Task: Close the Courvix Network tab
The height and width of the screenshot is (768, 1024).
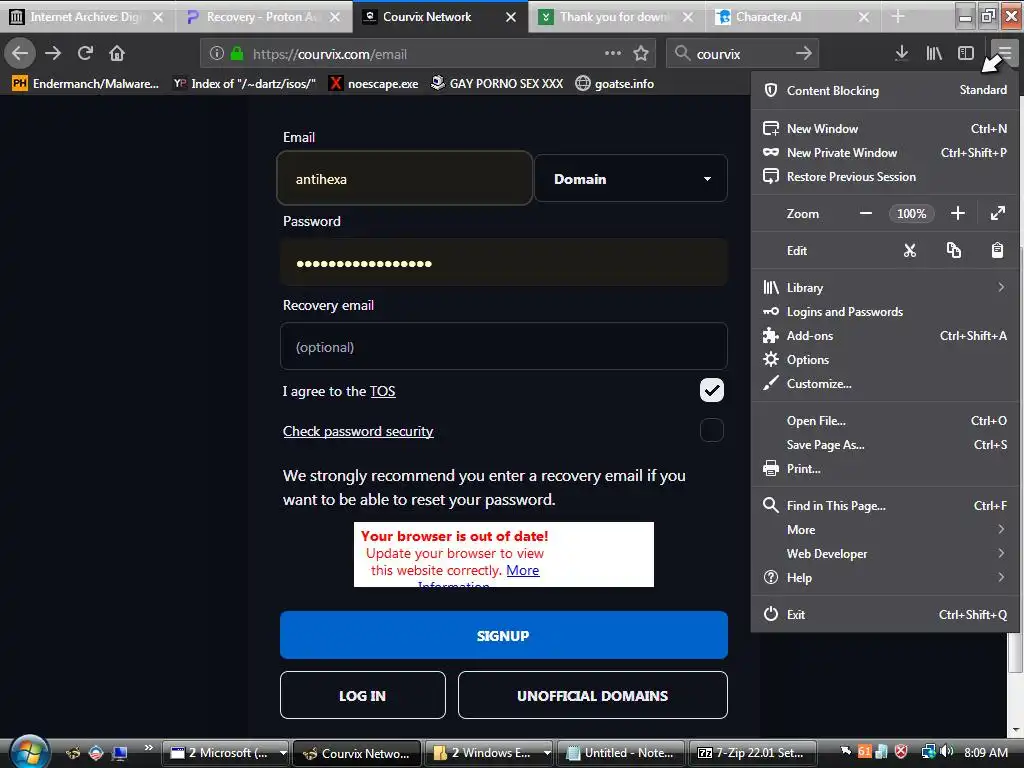Action: pyautogui.click(x=511, y=17)
